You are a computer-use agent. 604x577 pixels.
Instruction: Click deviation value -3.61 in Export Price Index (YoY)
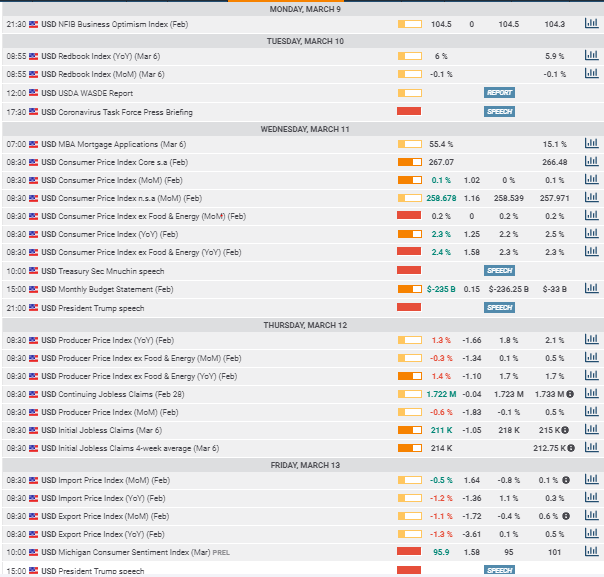[x=471, y=534]
